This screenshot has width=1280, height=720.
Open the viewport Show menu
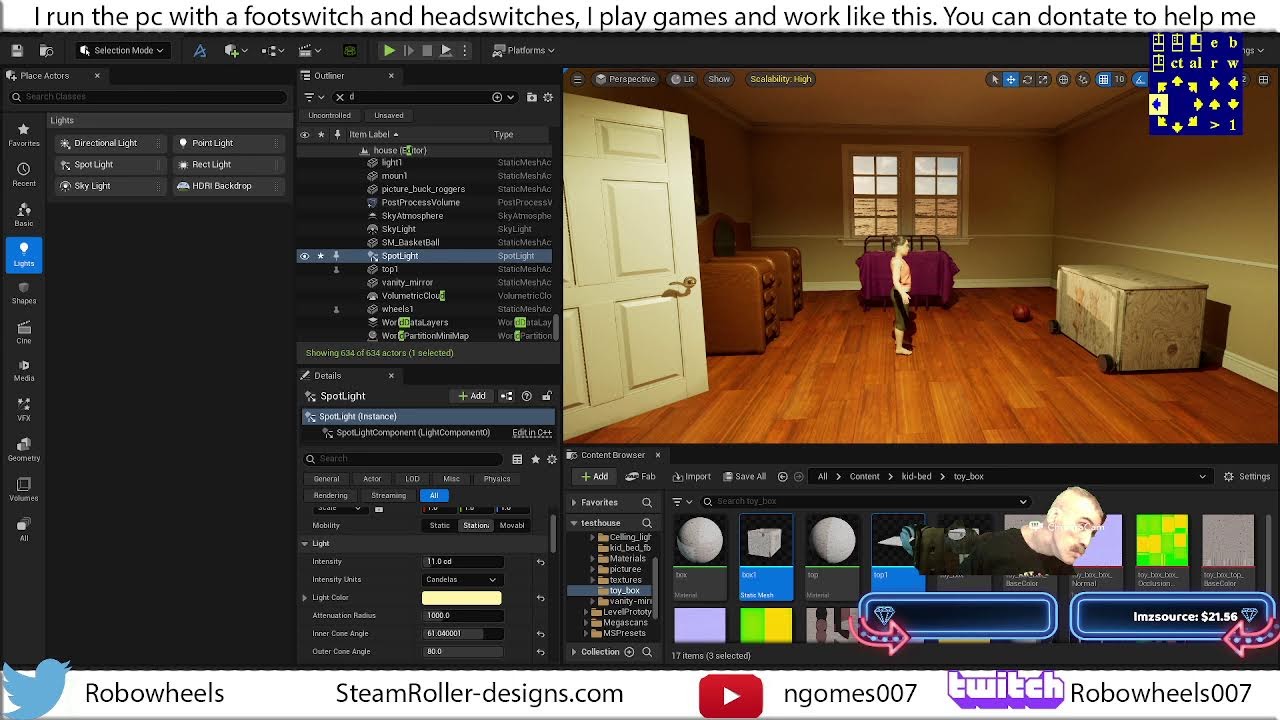click(719, 79)
